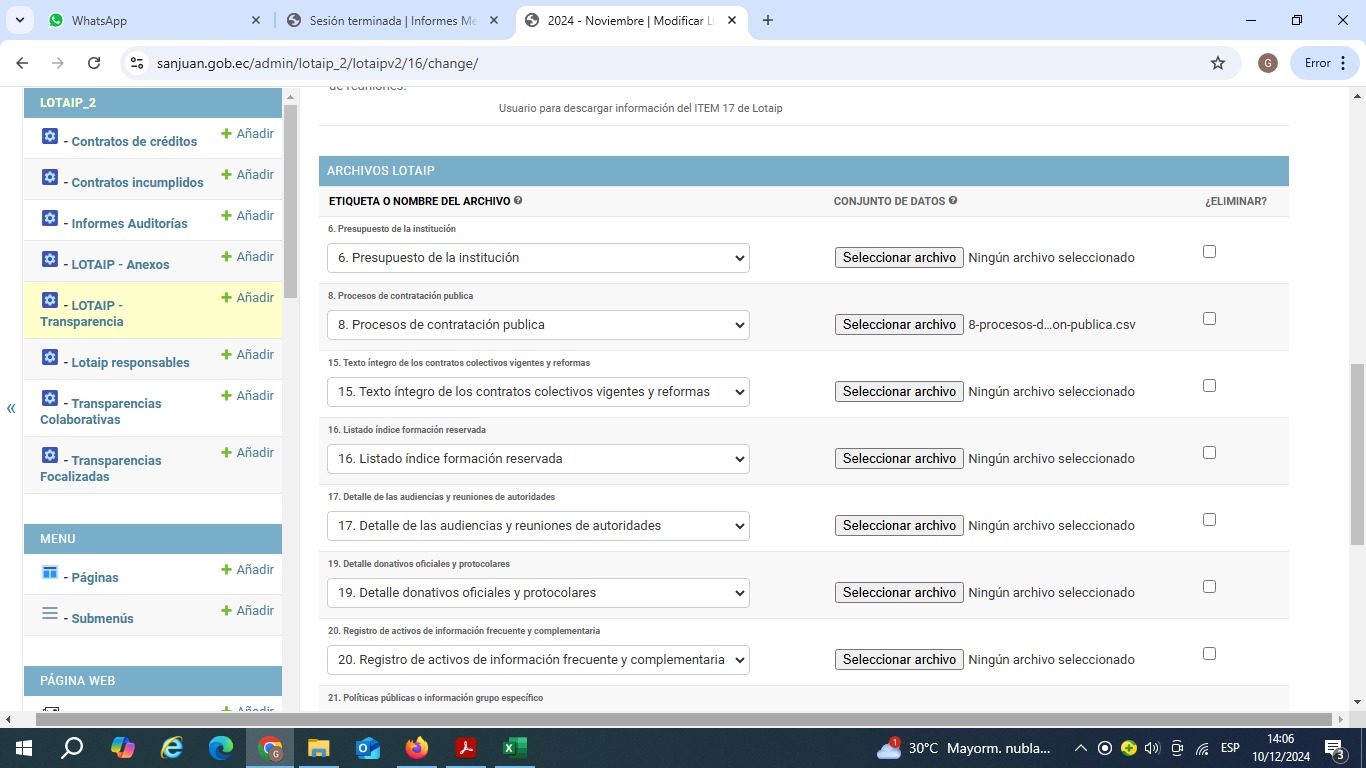Open Adobe Acrobat from the taskbar
The image size is (1366, 768).
pos(465,748)
